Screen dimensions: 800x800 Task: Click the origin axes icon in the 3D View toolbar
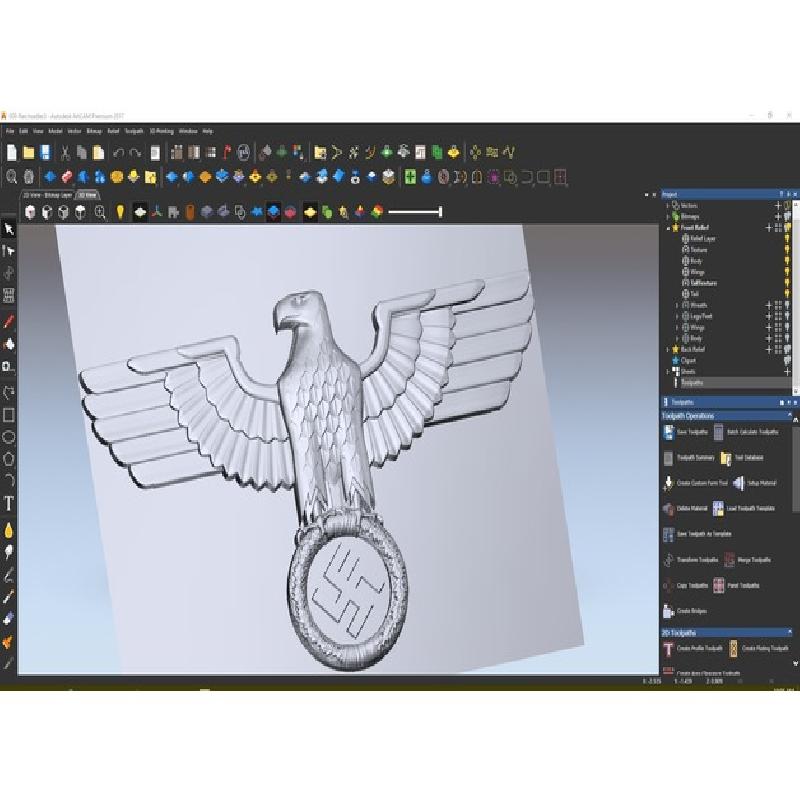coord(157,212)
